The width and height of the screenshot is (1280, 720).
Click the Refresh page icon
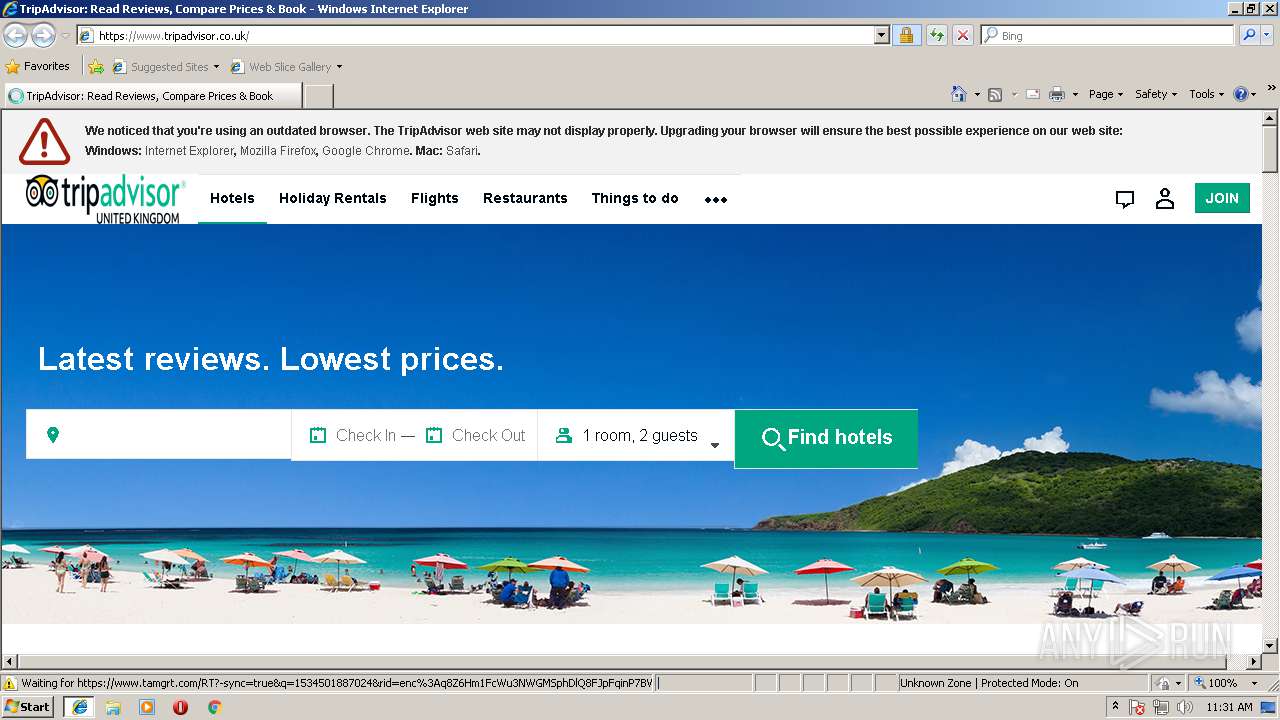coord(936,35)
